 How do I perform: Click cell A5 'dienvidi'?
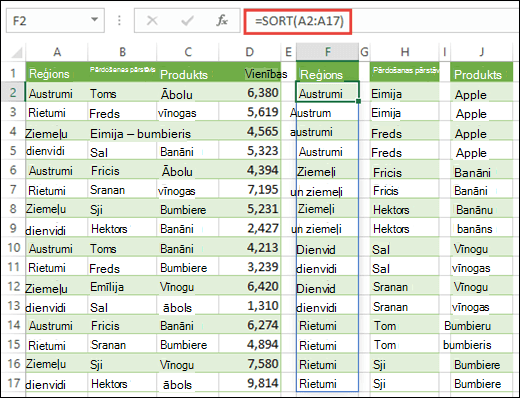(57, 150)
